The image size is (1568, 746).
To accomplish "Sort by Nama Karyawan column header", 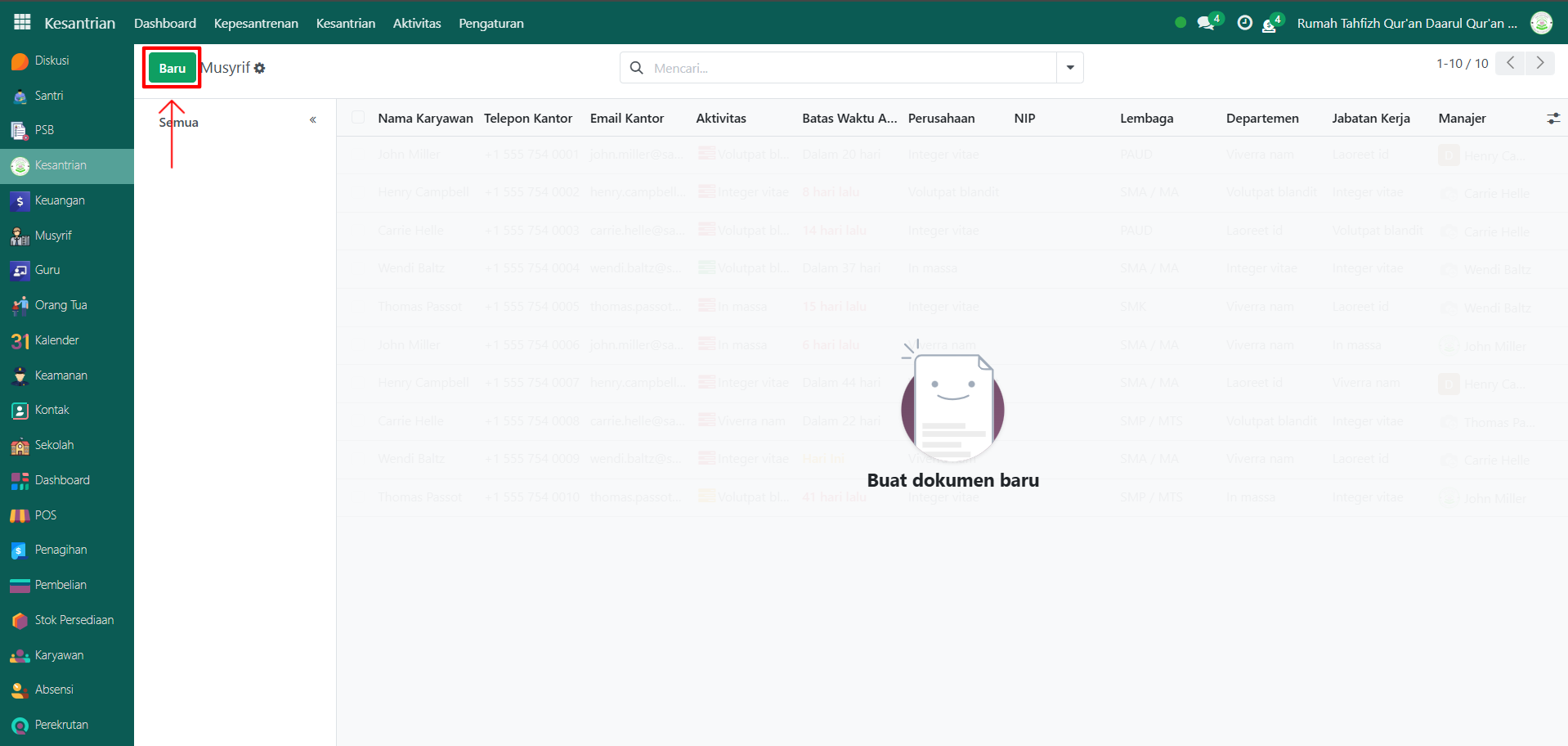I will point(425,119).
